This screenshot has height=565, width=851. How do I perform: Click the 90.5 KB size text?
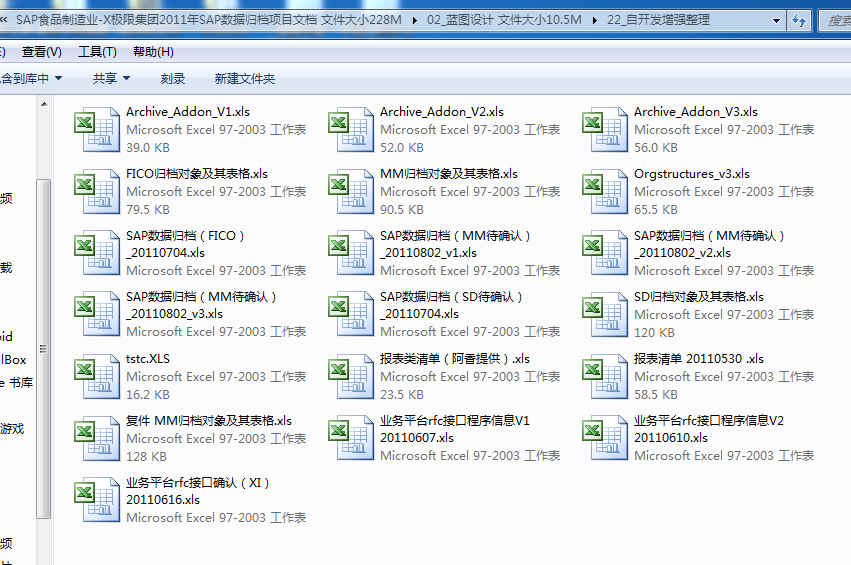[x=402, y=210]
